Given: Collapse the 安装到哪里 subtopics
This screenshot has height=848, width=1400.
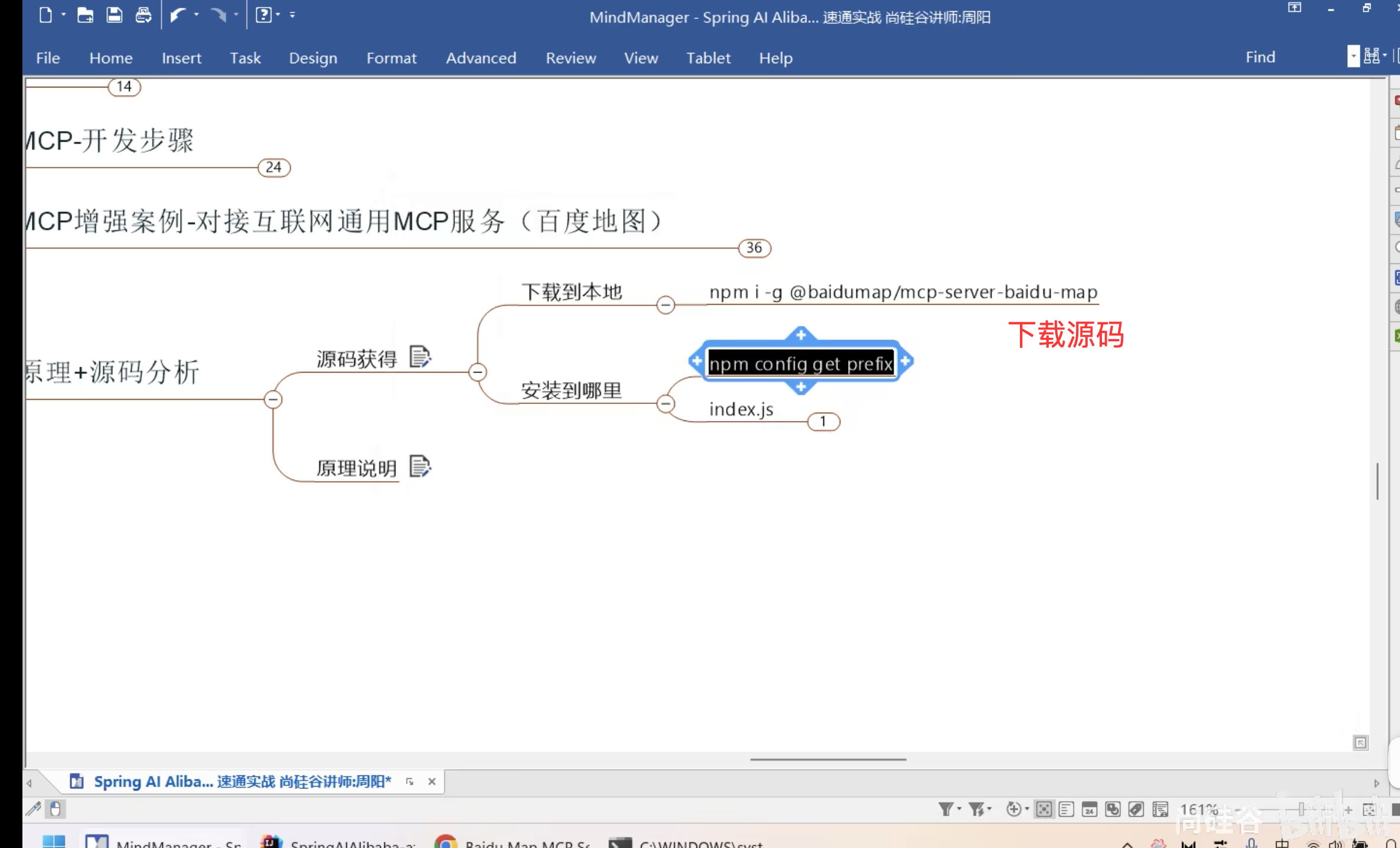Looking at the screenshot, I should (666, 403).
